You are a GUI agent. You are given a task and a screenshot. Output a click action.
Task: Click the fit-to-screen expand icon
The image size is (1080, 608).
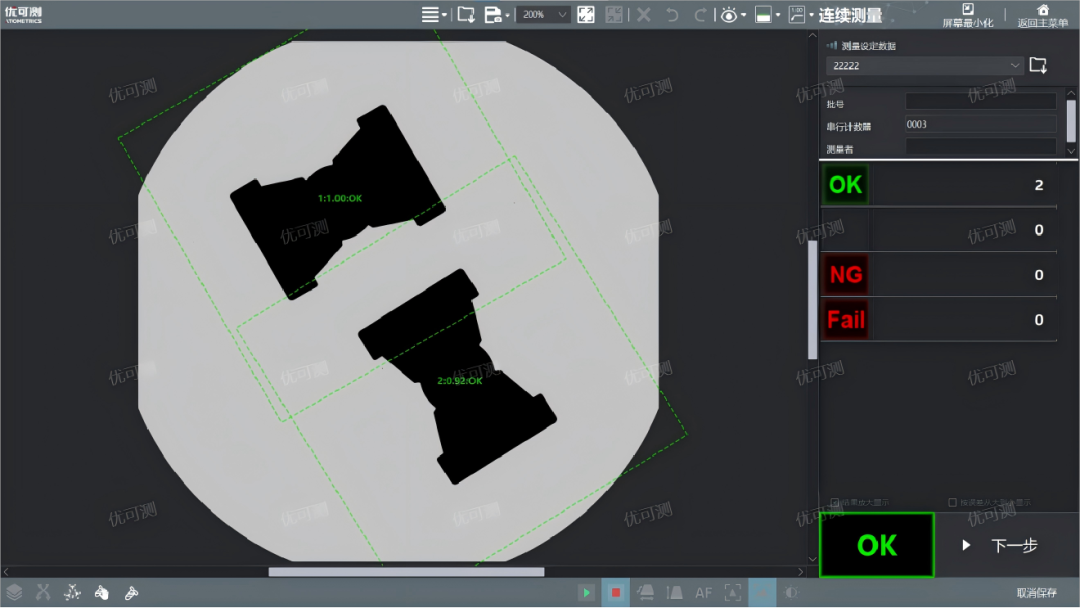tap(587, 14)
